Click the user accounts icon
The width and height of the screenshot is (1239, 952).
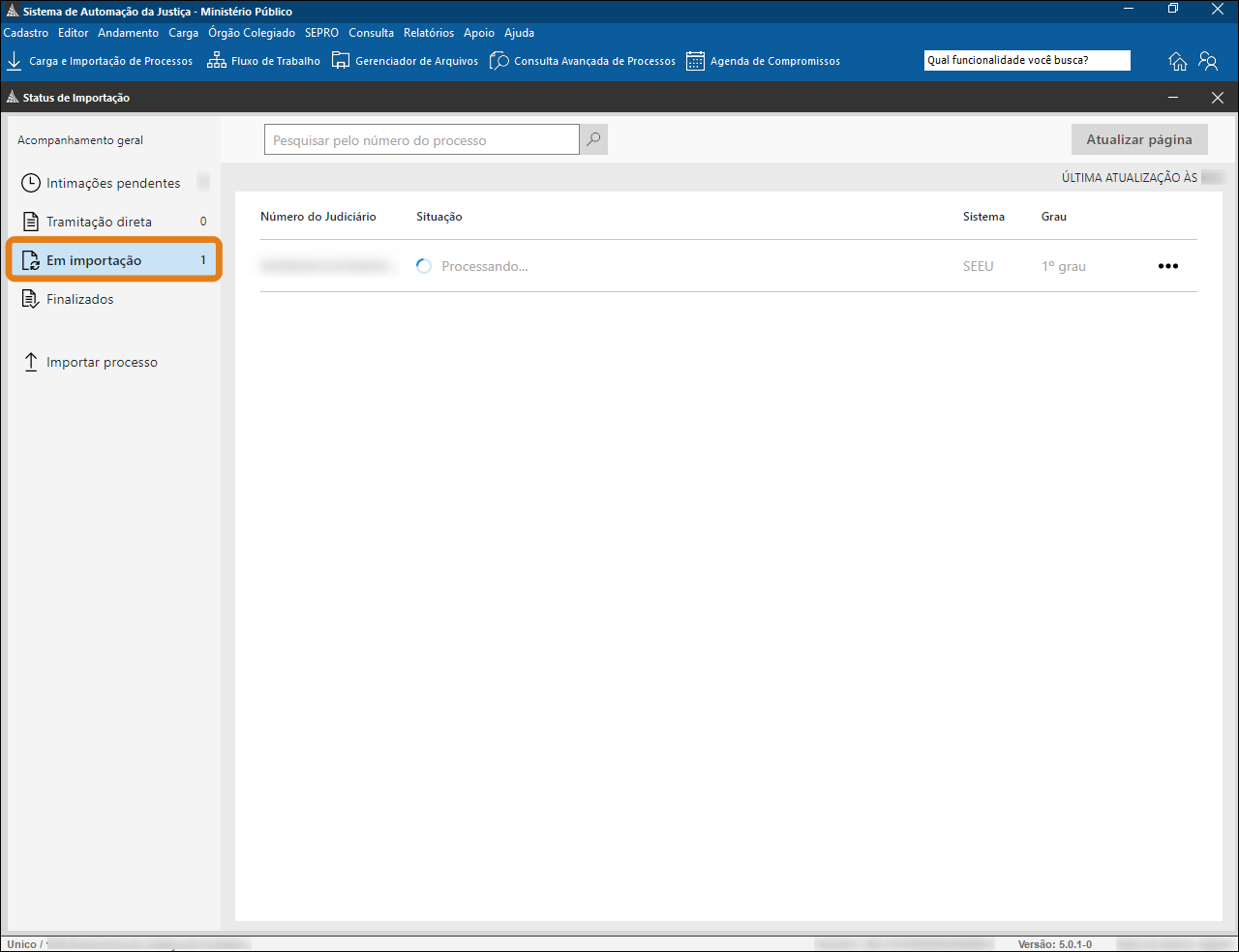1208,61
